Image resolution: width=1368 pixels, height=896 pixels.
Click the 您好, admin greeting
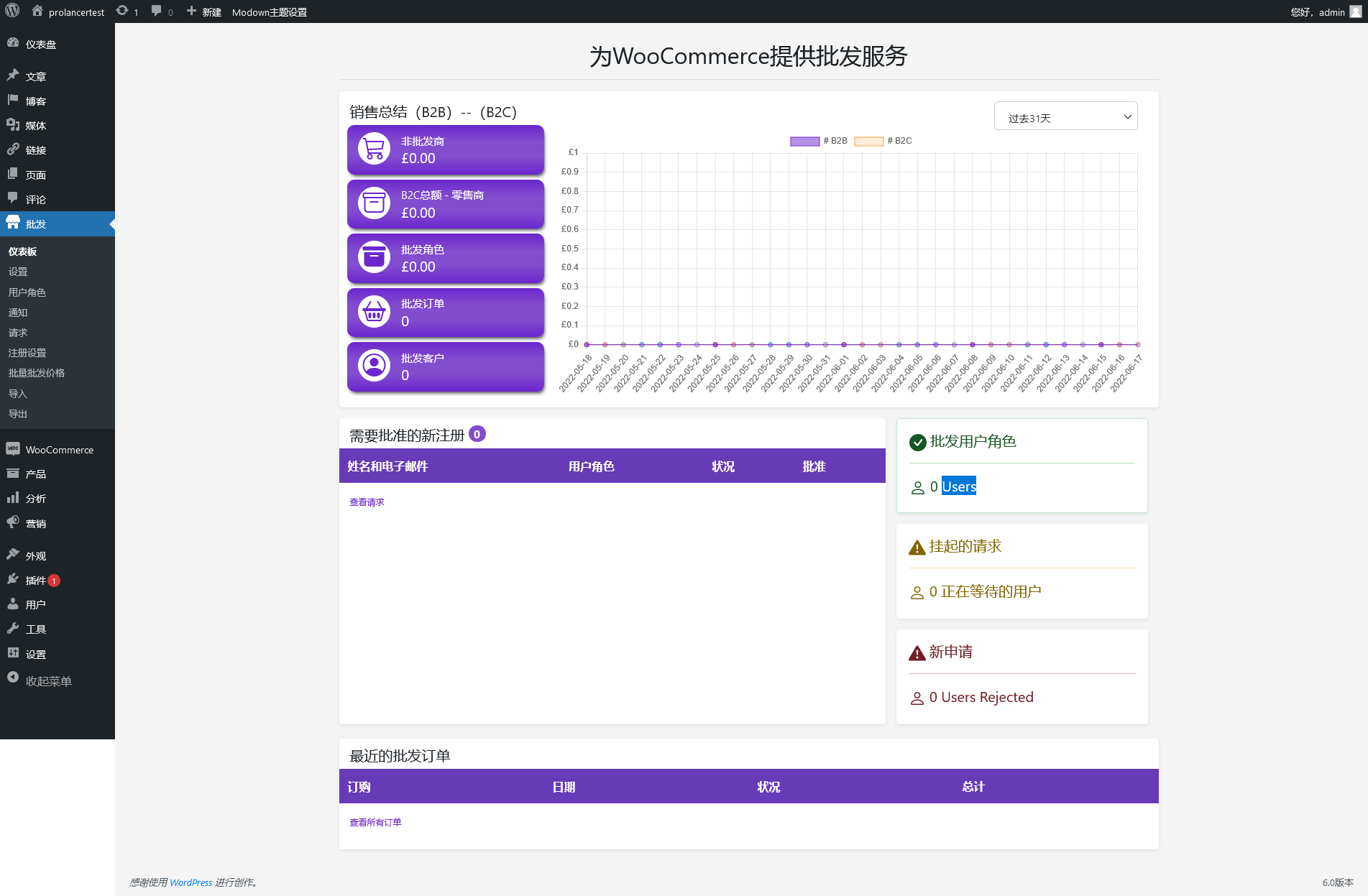(x=1318, y=12)
